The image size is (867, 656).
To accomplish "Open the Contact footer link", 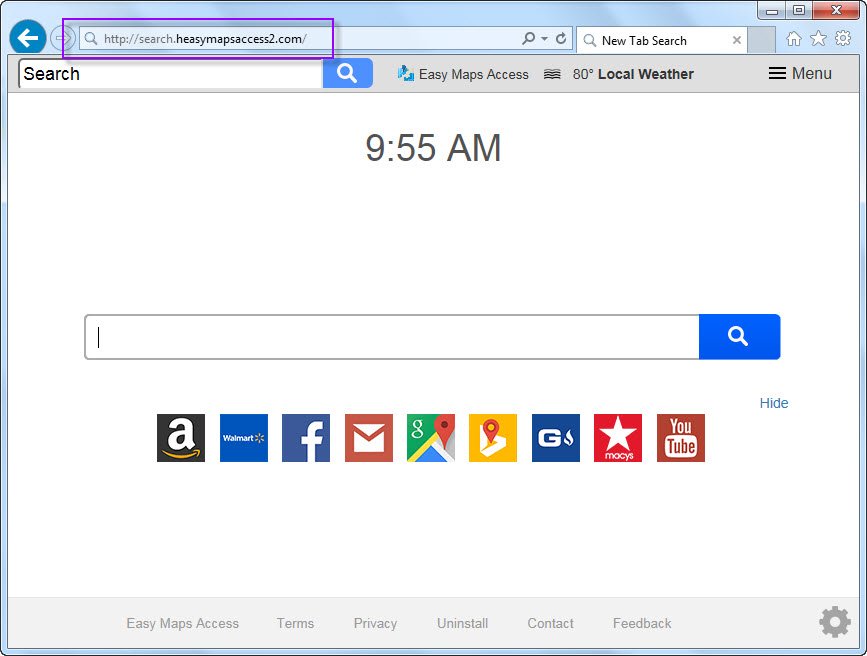I will [x=550, y=623].
